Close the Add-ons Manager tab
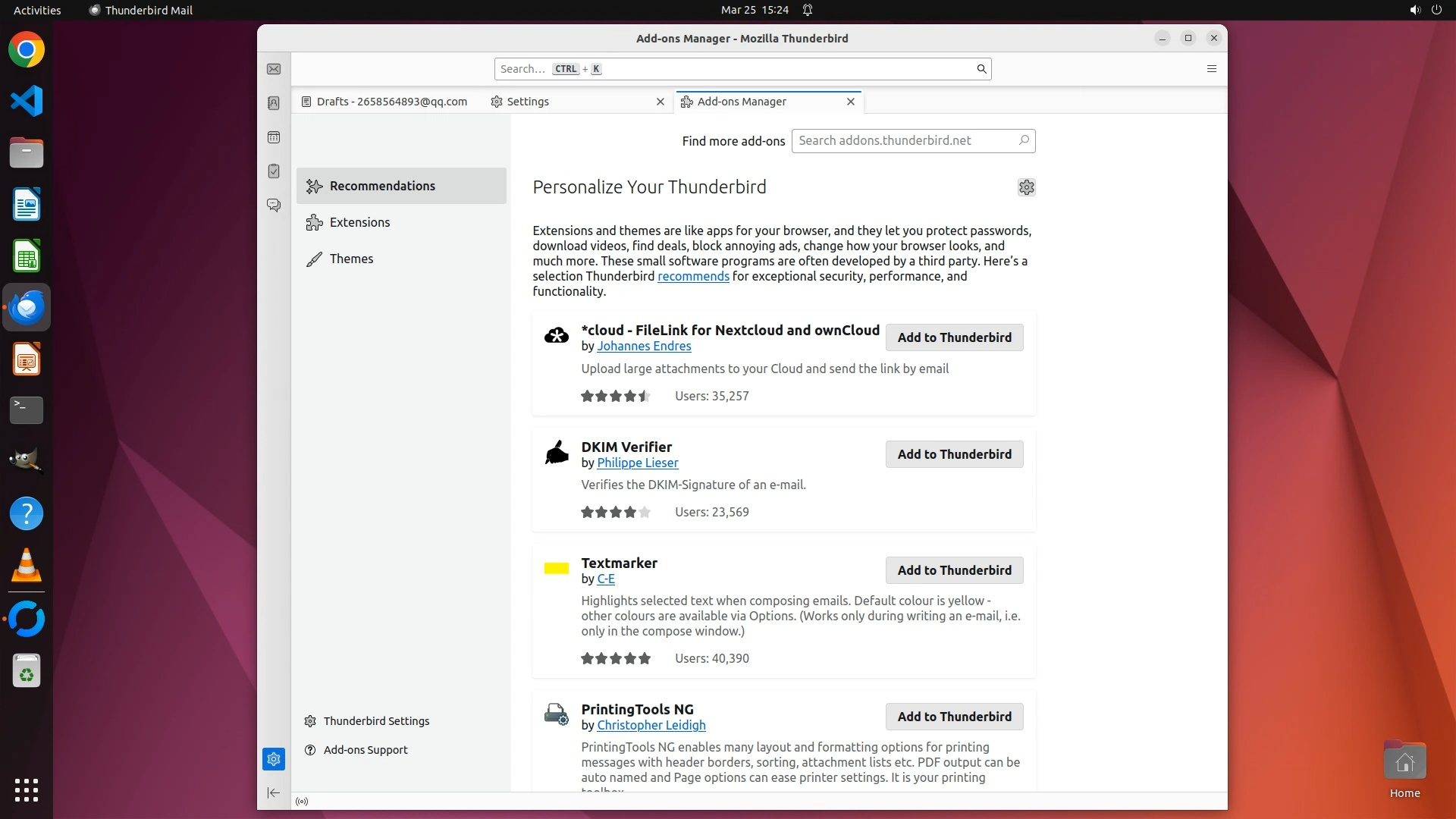 (x=851, y=102)
